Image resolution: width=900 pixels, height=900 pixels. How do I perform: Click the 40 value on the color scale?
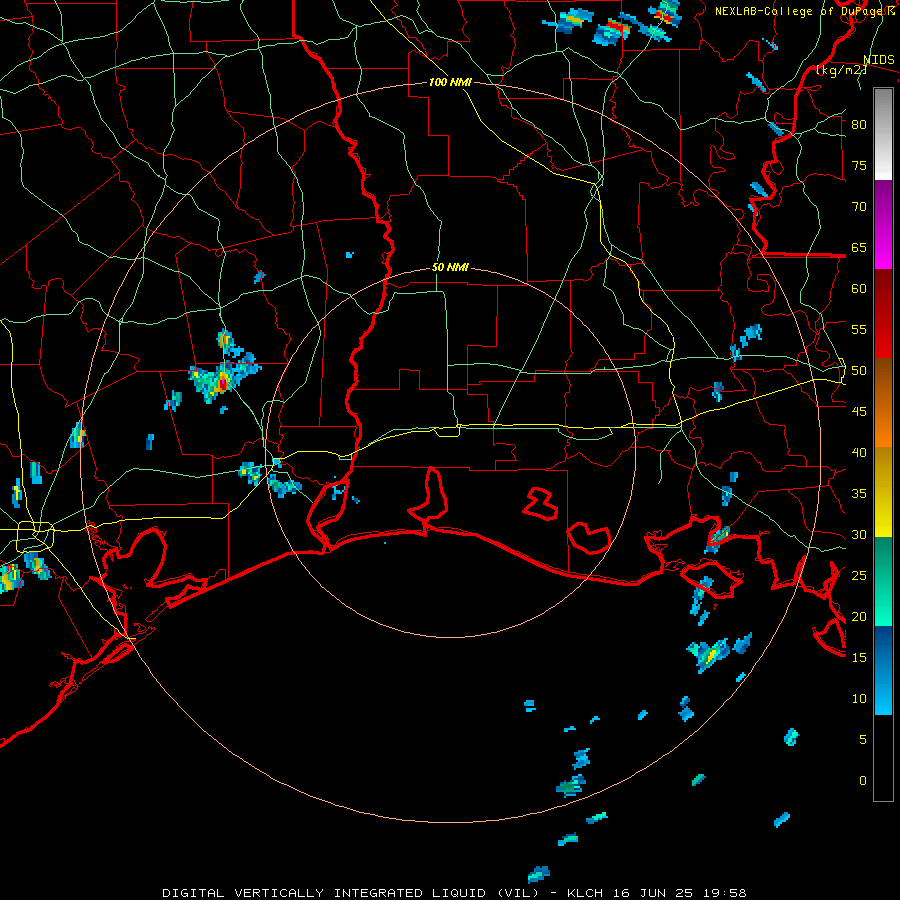(x=859, y=453)
